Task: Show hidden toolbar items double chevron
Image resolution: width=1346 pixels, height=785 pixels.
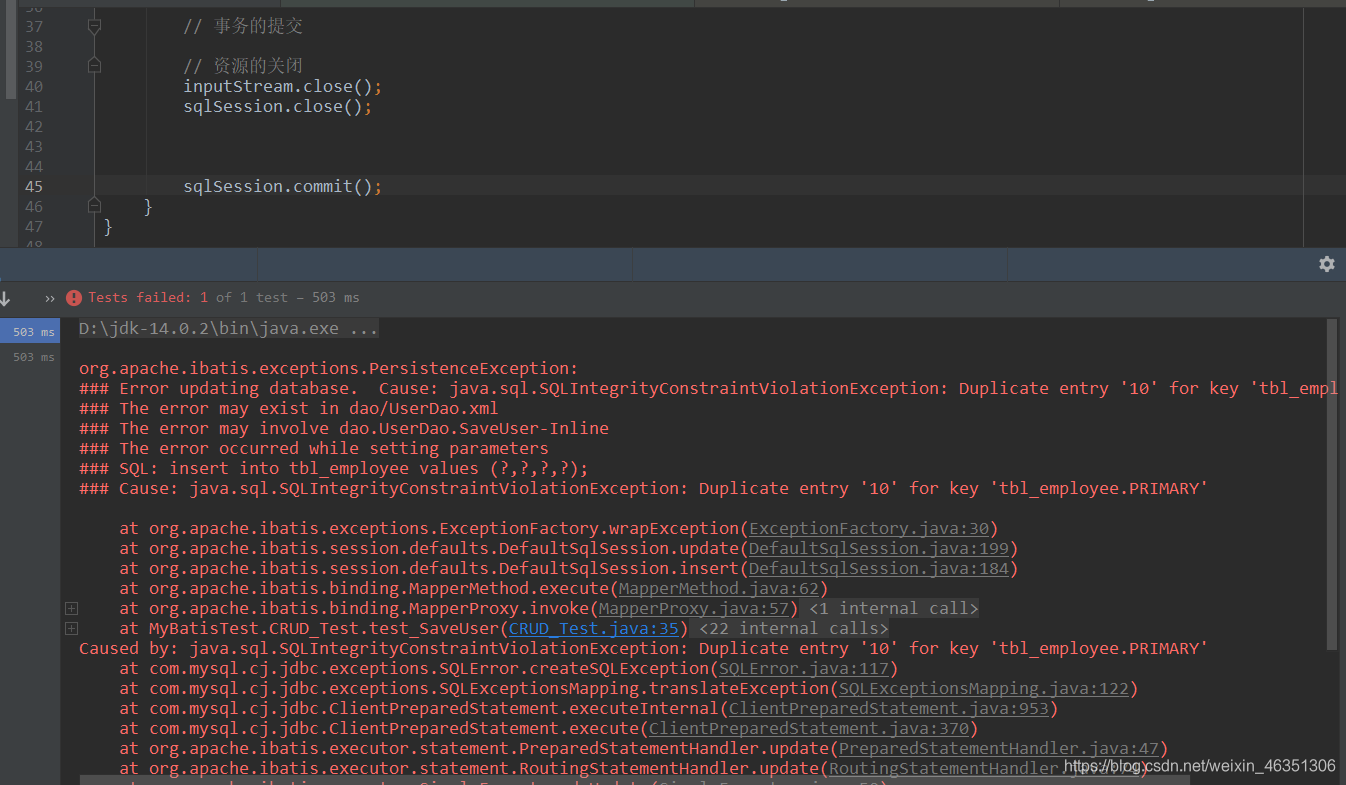Action: (50, 298)
